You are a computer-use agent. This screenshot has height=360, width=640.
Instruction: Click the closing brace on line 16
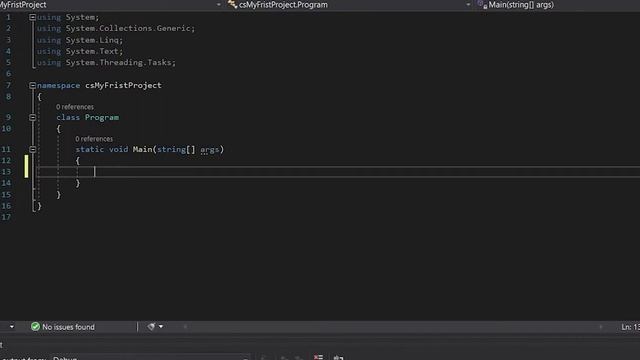pyautogui.click(x=39, y=206)
